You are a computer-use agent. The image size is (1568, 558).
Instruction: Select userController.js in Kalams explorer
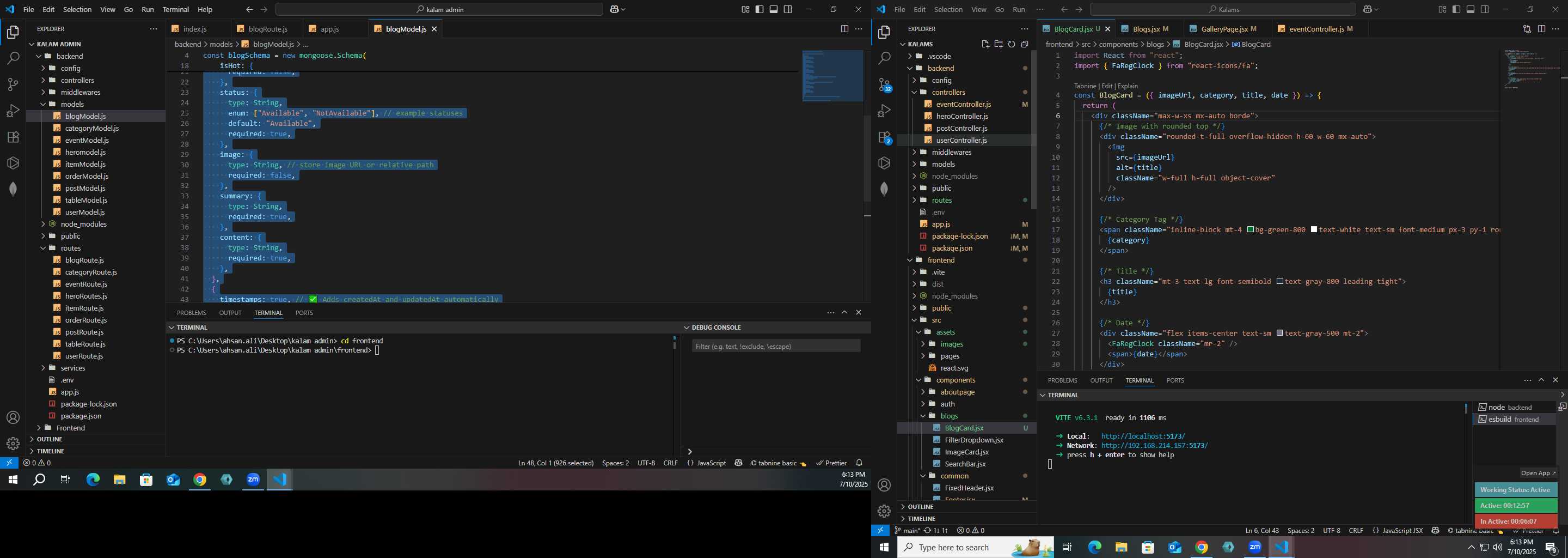click(x=961, y=141)
